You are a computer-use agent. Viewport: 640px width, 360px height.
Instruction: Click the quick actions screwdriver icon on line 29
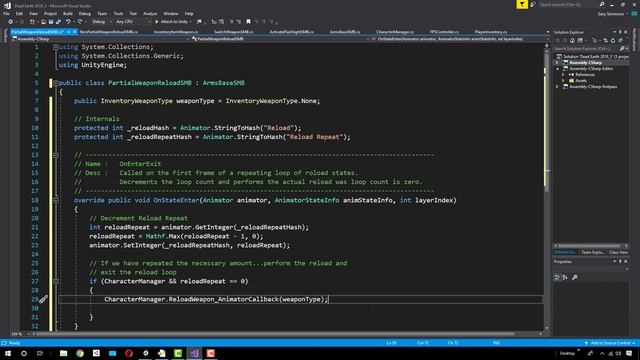tap(43, 299)
